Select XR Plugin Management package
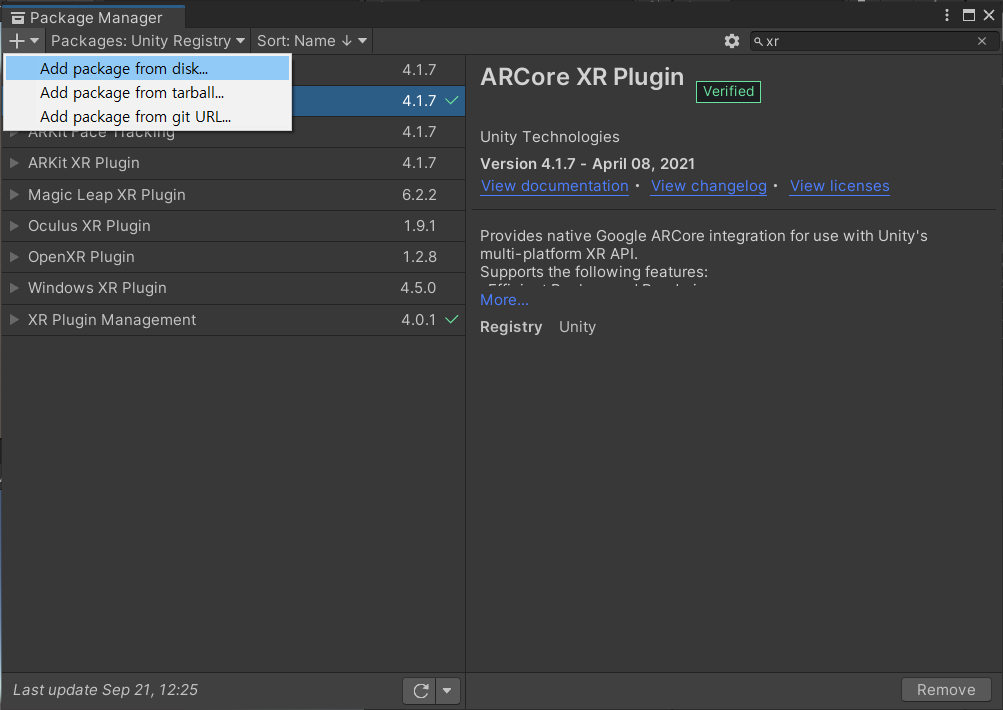 pos(233,319)
